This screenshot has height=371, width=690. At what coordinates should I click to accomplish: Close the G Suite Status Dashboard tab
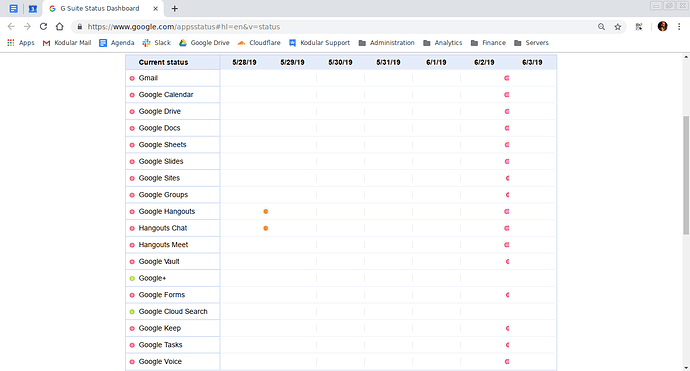coord(155,8)
